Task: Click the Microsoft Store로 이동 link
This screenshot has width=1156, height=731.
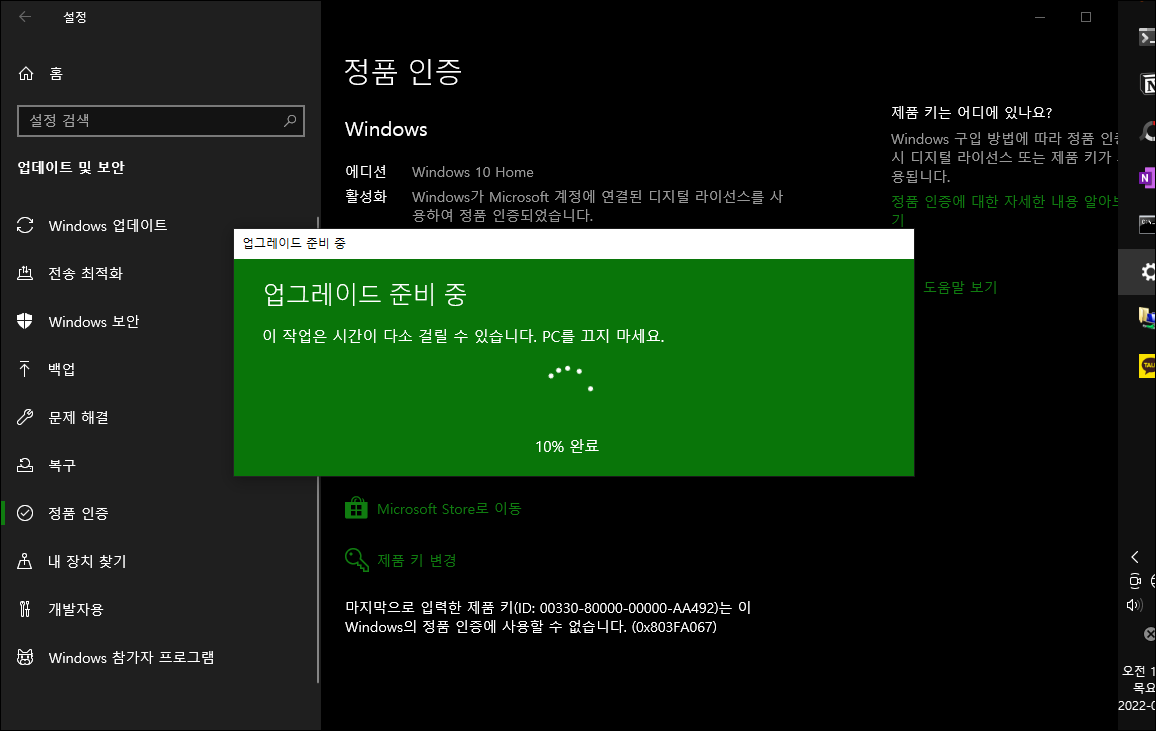Action: pos(450,508)
